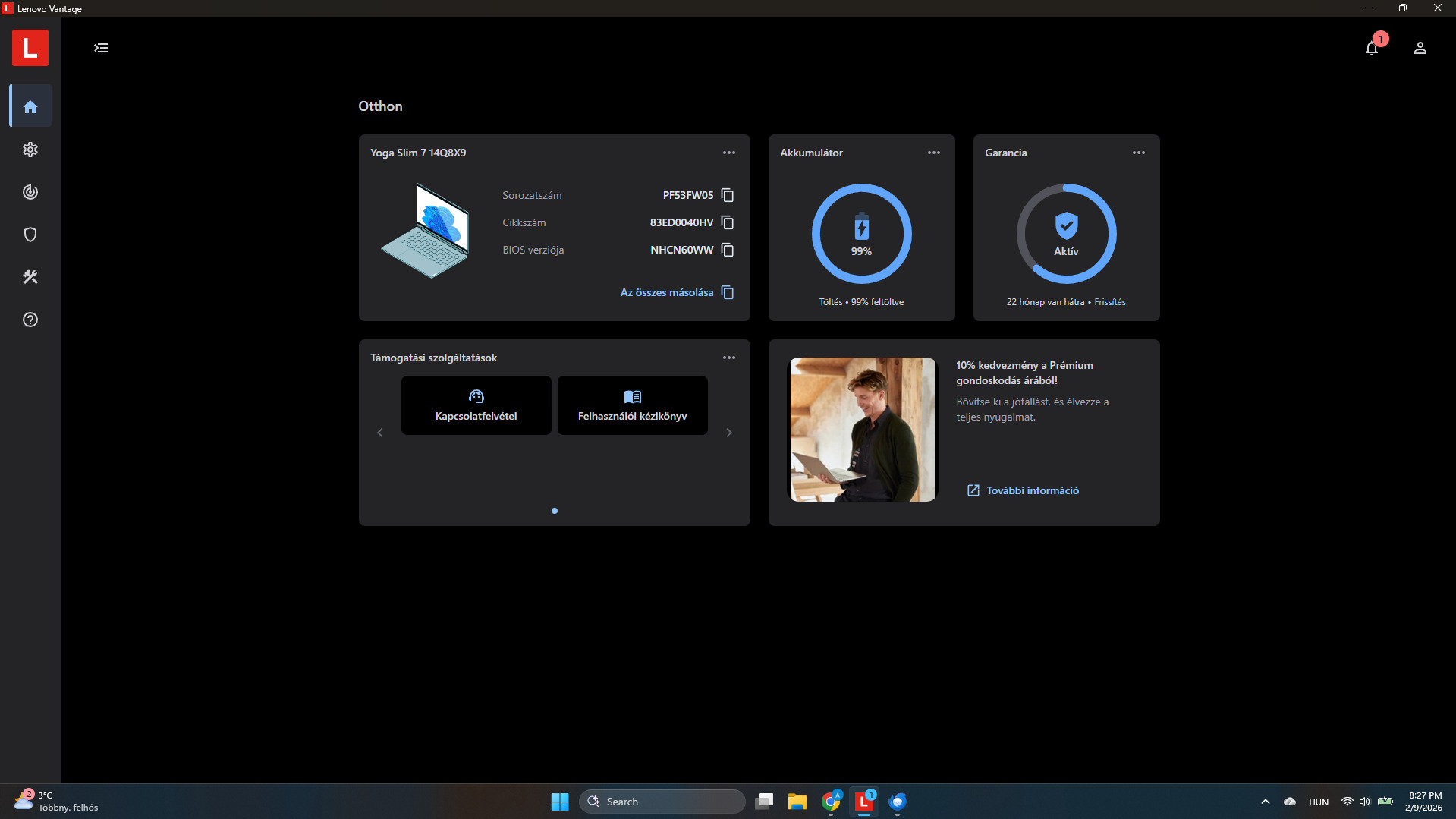Image resolution: width=1456 pixels, height=819 pixels.
Task: Open the Windows Start menu
Action: (560, 802)
